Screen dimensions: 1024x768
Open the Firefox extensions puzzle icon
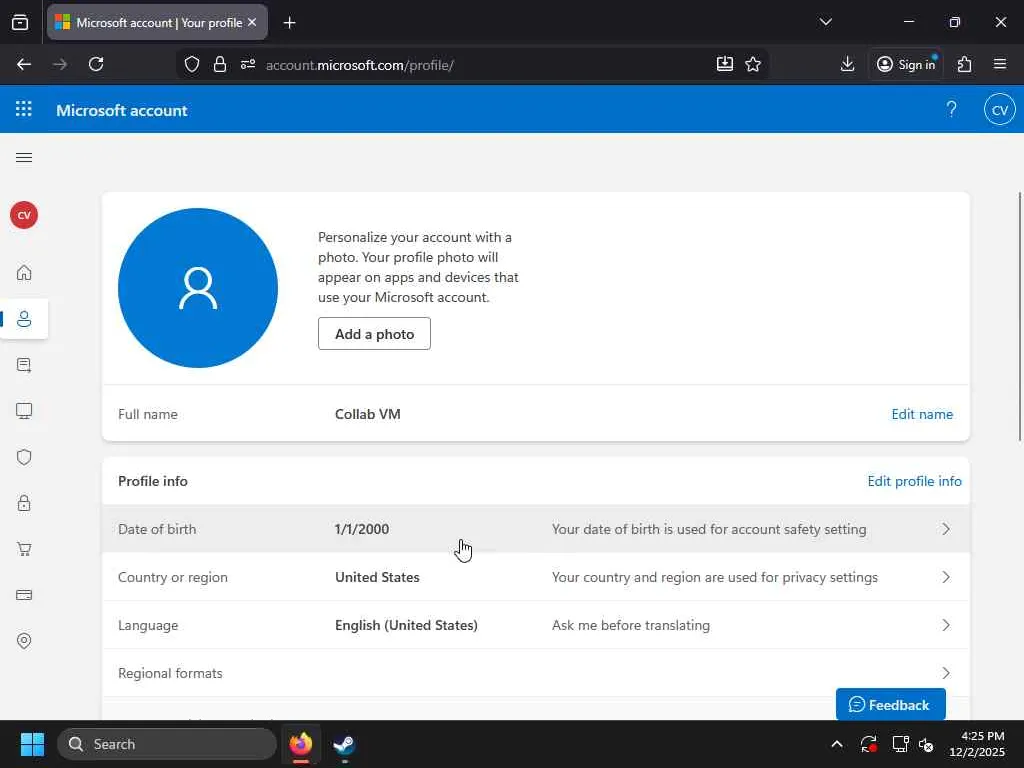pyautogui.click(x=965, y=64)
